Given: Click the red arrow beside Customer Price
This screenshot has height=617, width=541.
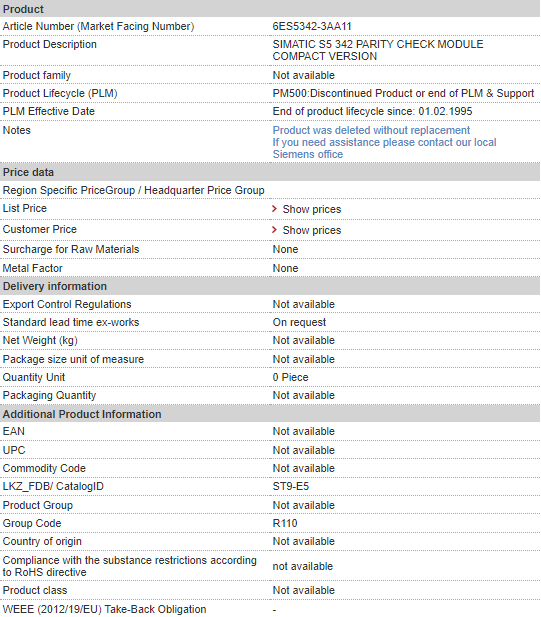Looking at the screenshot, I should [275, 229].
